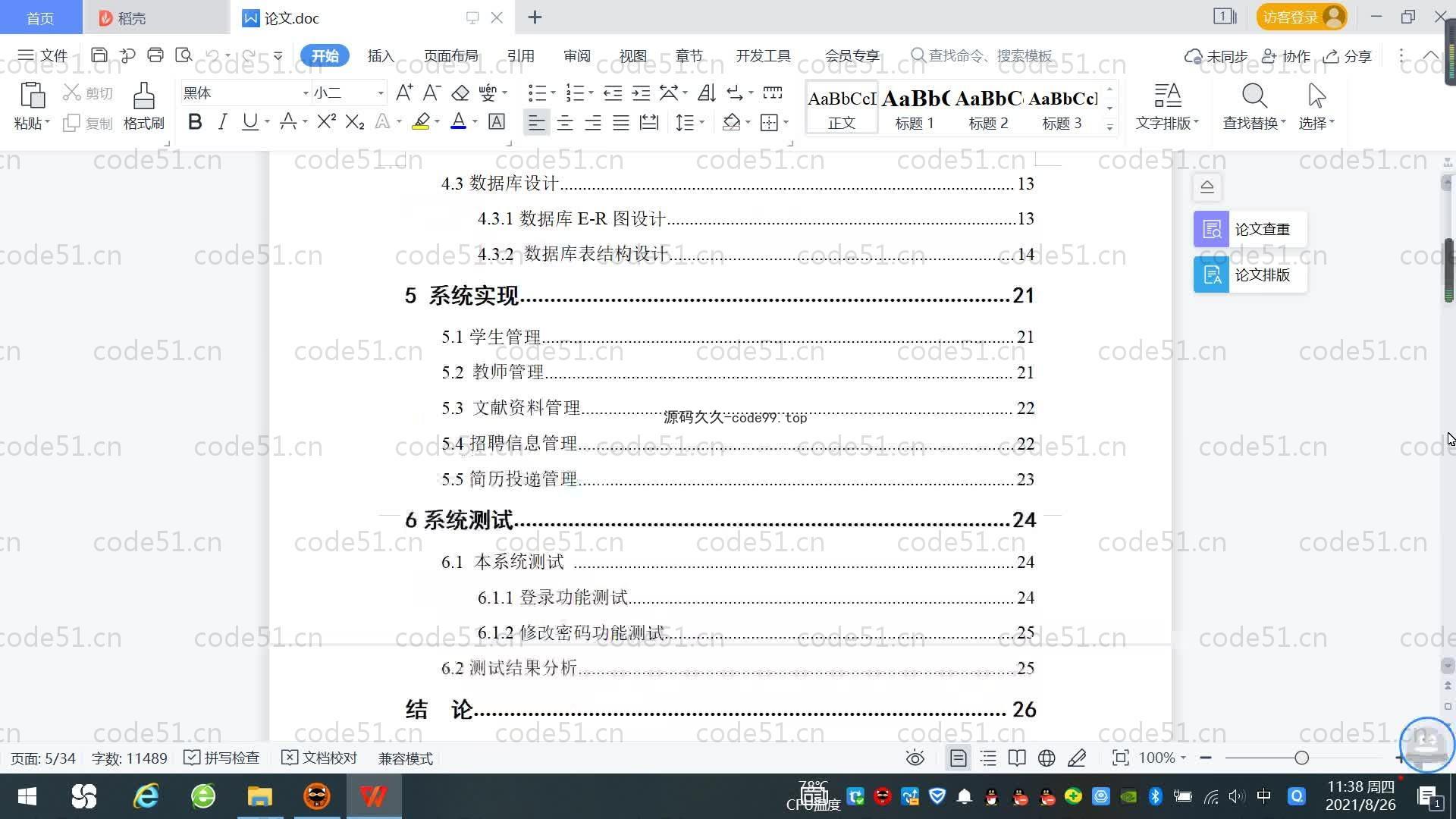Open the 章节 ribbon tab
This screenshot has height=819, width=1456.
pyautogui.click(x=689, y=56)
